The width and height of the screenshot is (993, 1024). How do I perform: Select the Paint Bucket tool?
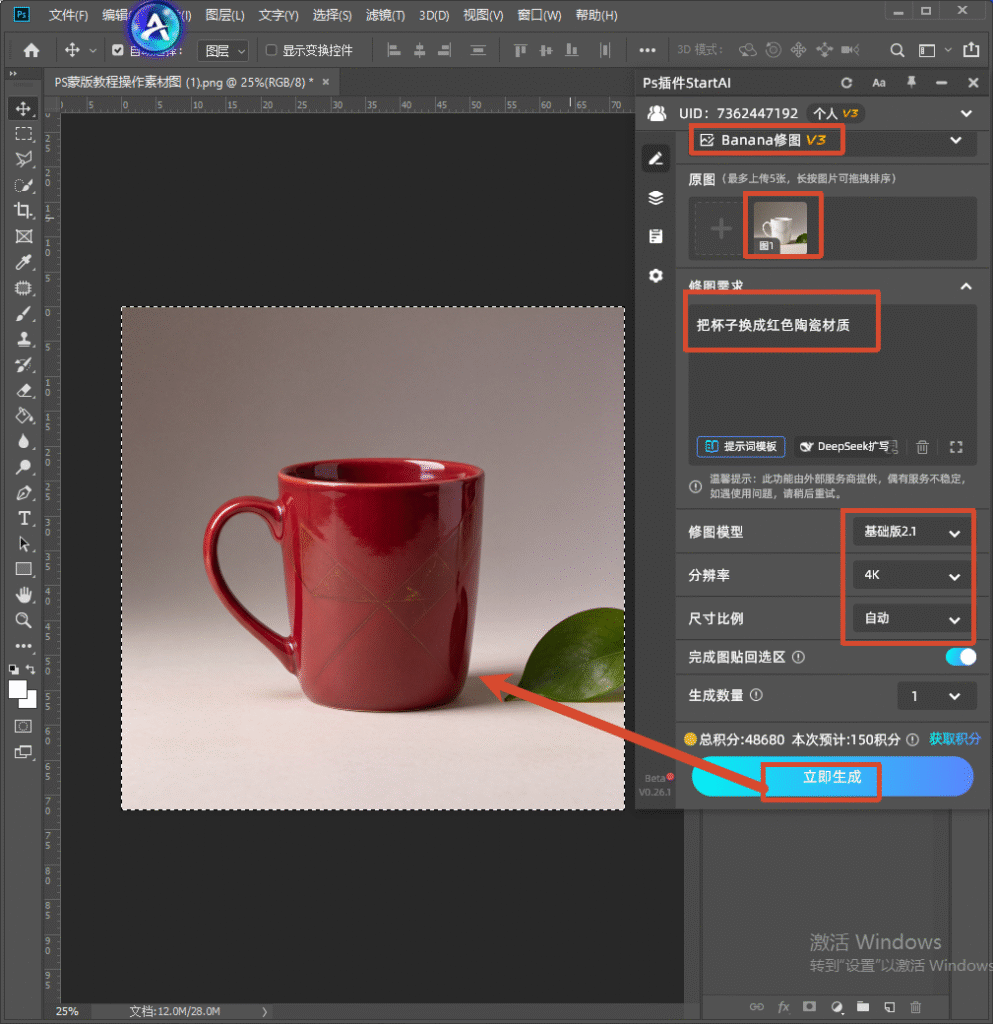(x=24, y=416)
